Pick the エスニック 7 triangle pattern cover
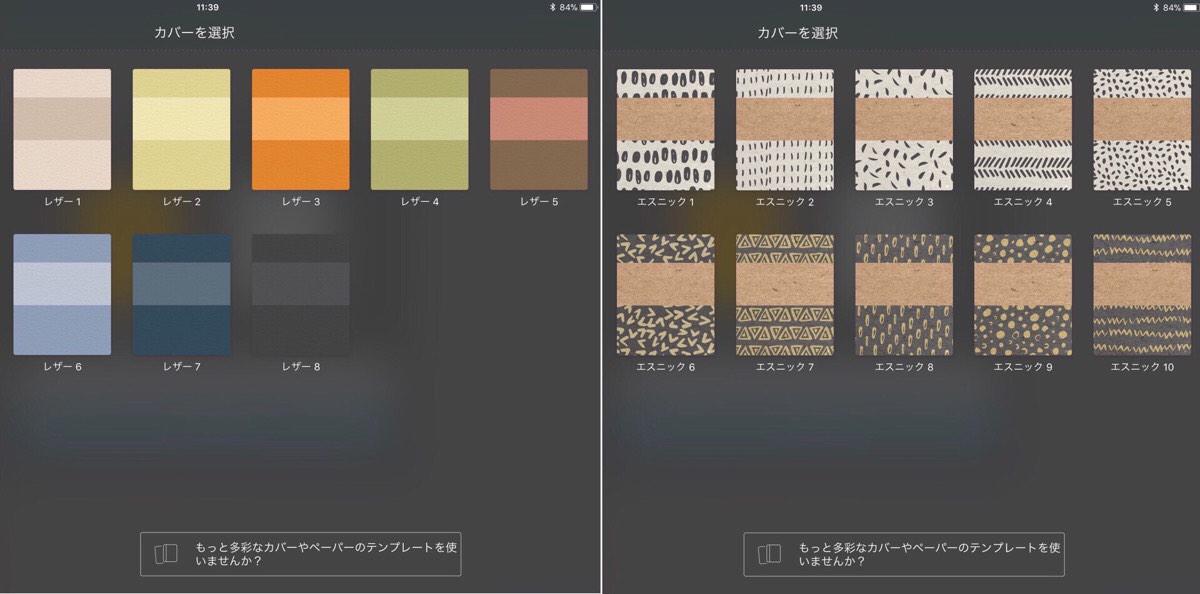 785,295
